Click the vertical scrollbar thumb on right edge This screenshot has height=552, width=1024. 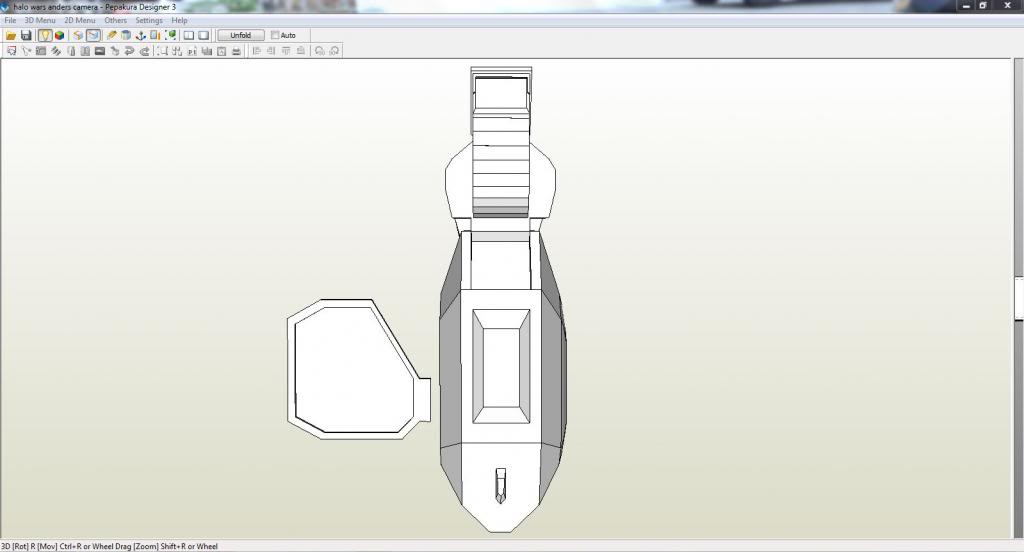pyautogui.click(x=1019, y=299)
